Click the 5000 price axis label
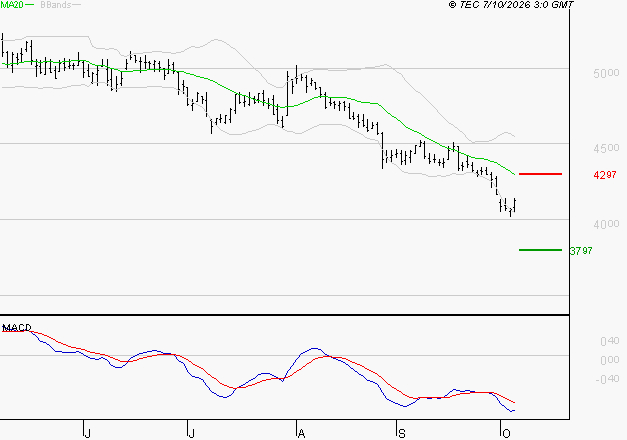The image size is (627, 440). tap(606, 73)
